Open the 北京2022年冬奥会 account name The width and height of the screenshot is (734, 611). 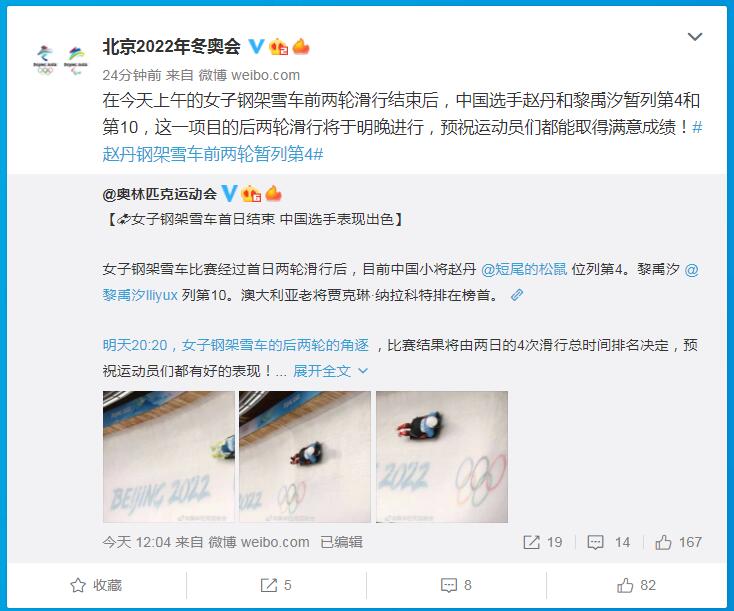(x=171, y=46)
